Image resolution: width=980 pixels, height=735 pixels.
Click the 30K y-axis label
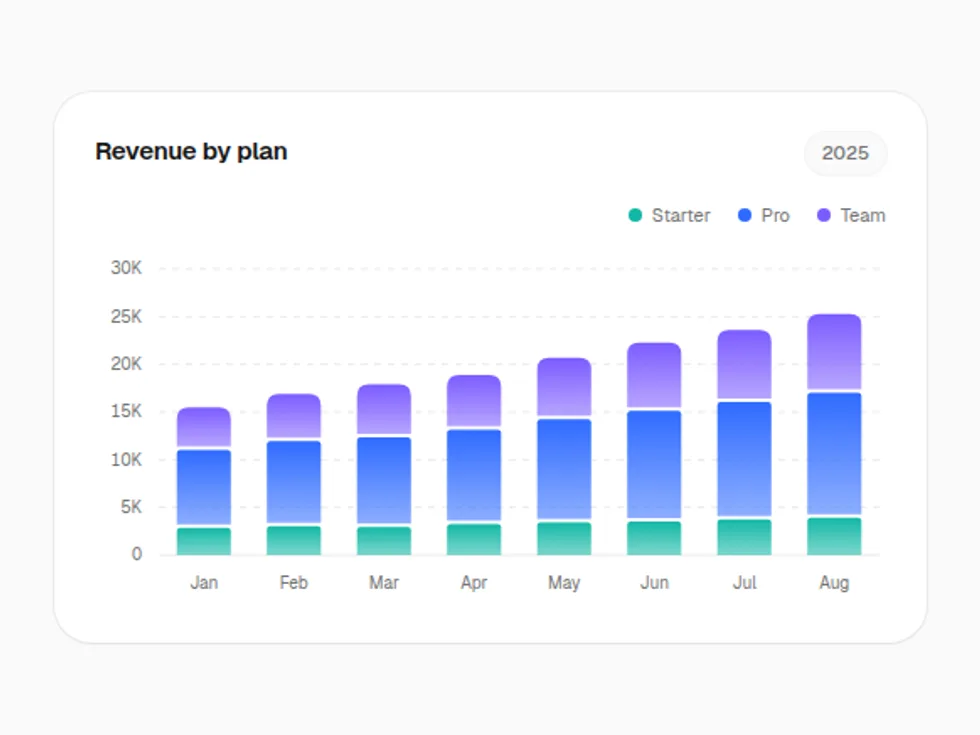coord(126,268)
